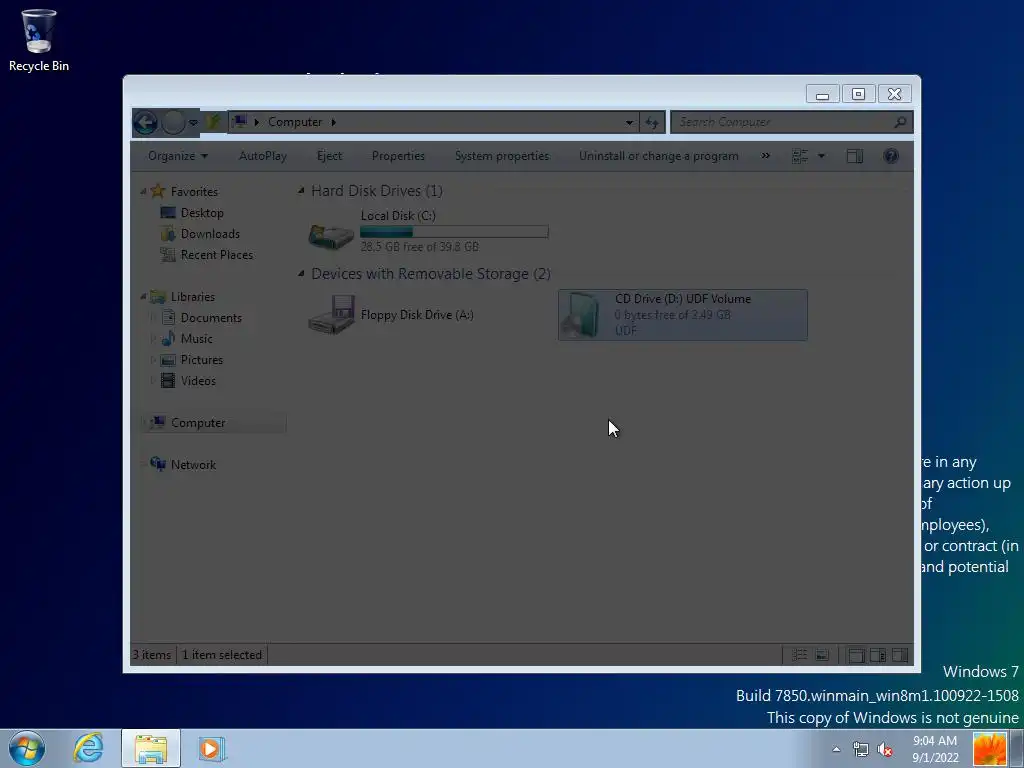Open Properties from the toolbar

(398, 156)
